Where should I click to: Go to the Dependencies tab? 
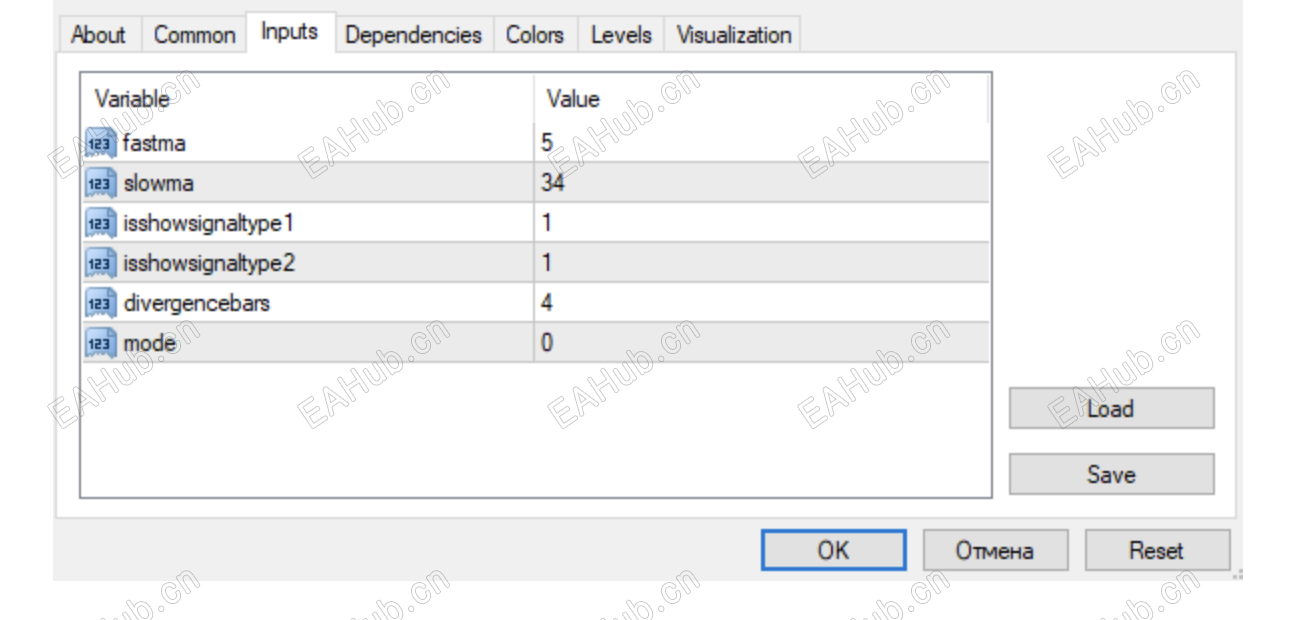point(413,35)
